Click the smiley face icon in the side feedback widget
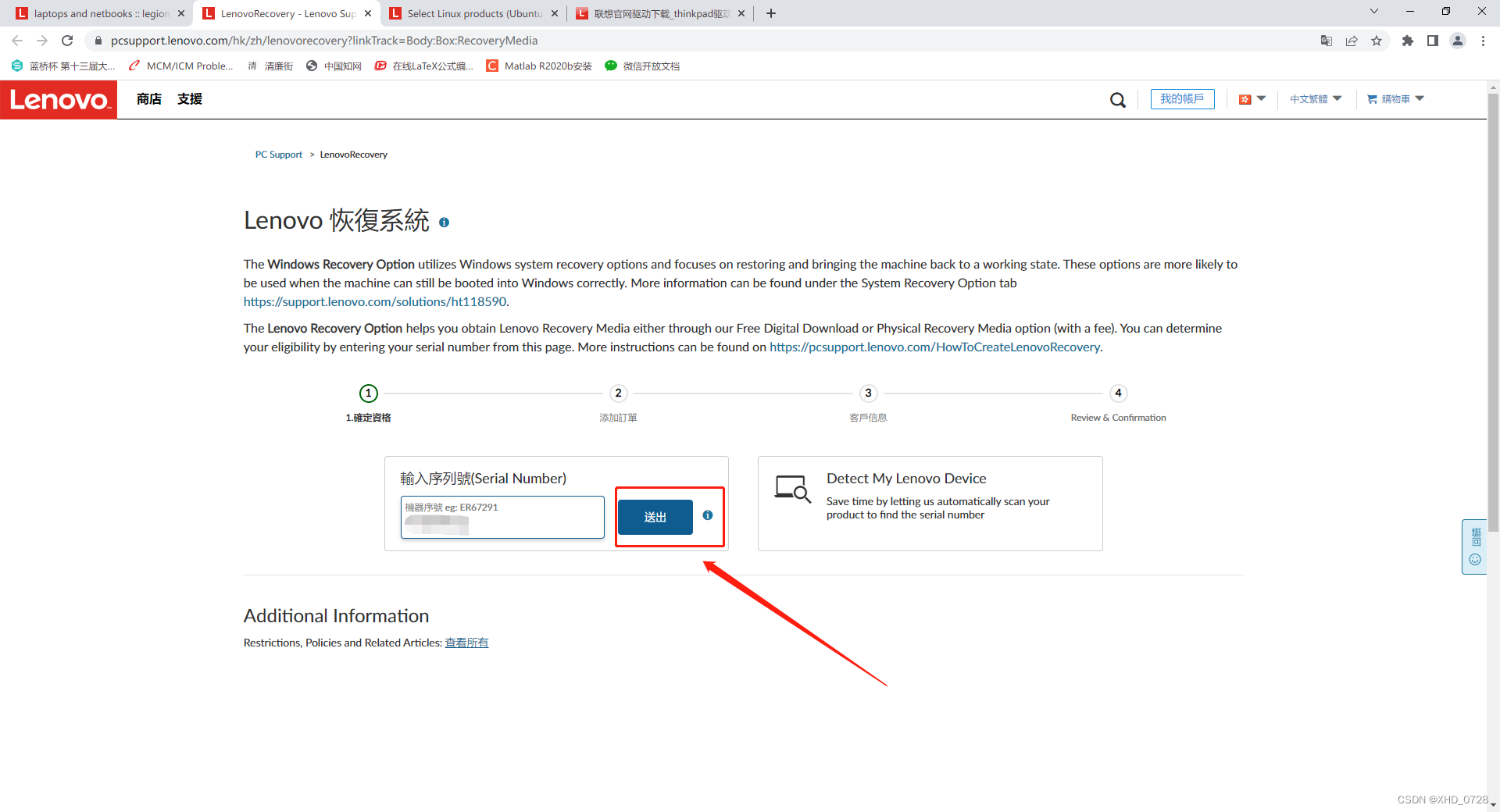This screenshot has width=1500, height=812. tap(1475, 559)
